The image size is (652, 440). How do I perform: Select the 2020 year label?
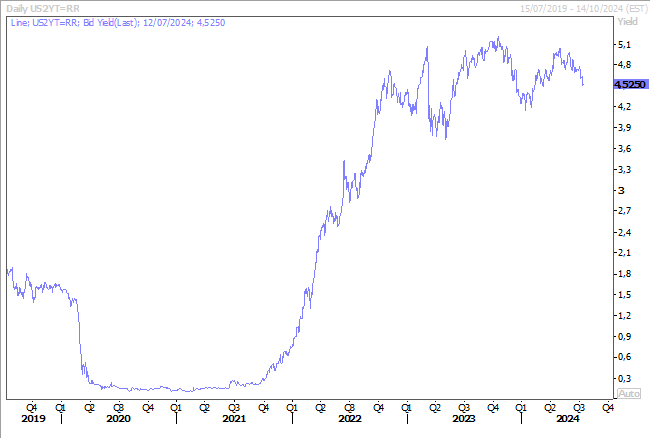[118, 418]
